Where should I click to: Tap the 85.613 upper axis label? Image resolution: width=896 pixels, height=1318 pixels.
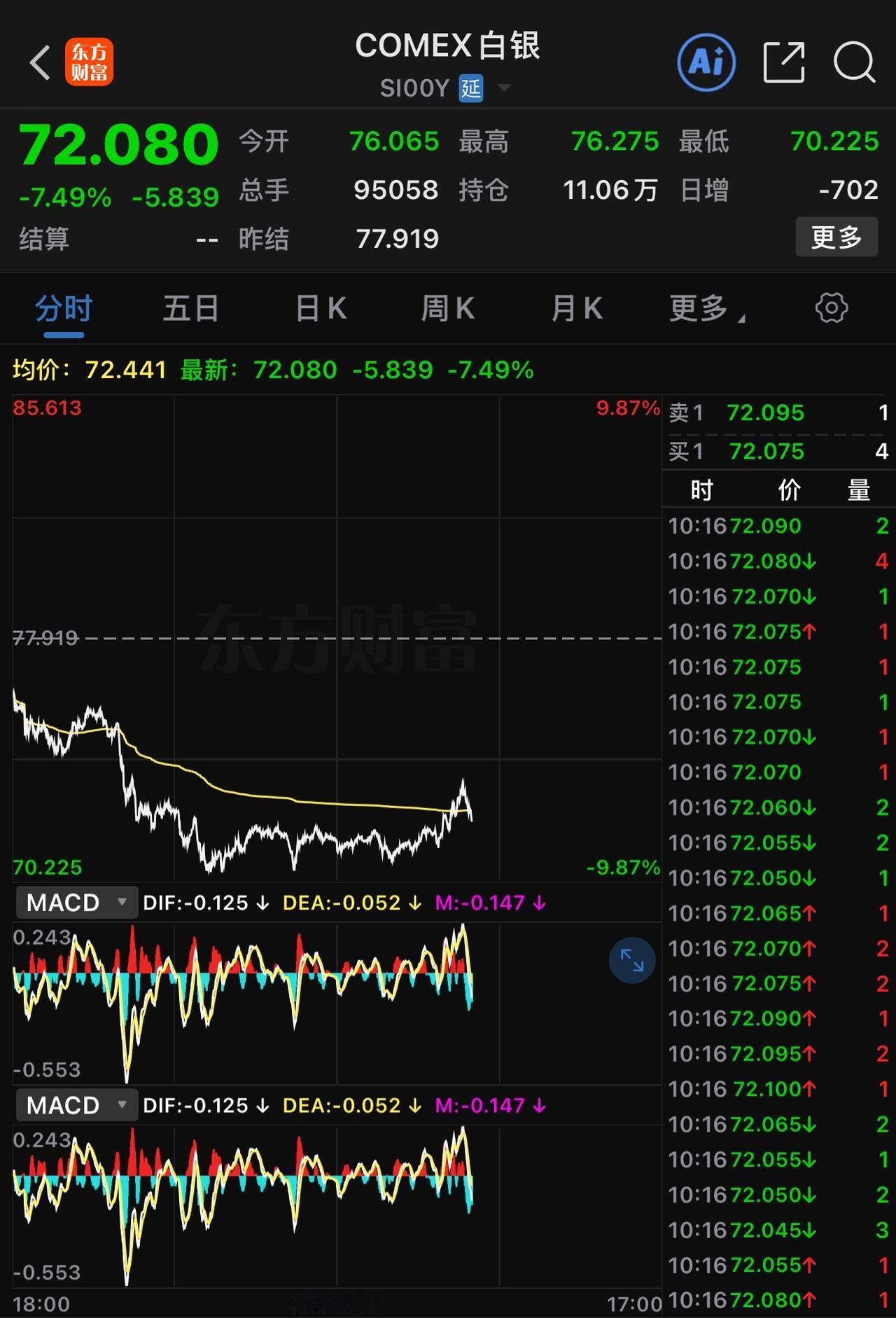[x=48, y=408]
